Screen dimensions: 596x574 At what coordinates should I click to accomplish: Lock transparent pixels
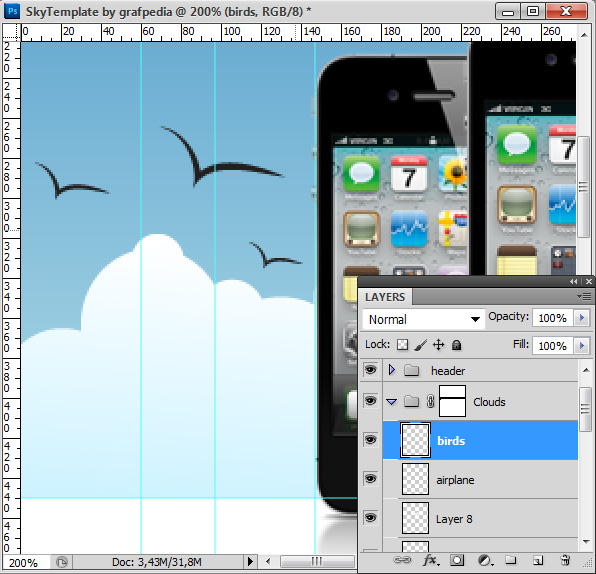[x=403, y=345]
